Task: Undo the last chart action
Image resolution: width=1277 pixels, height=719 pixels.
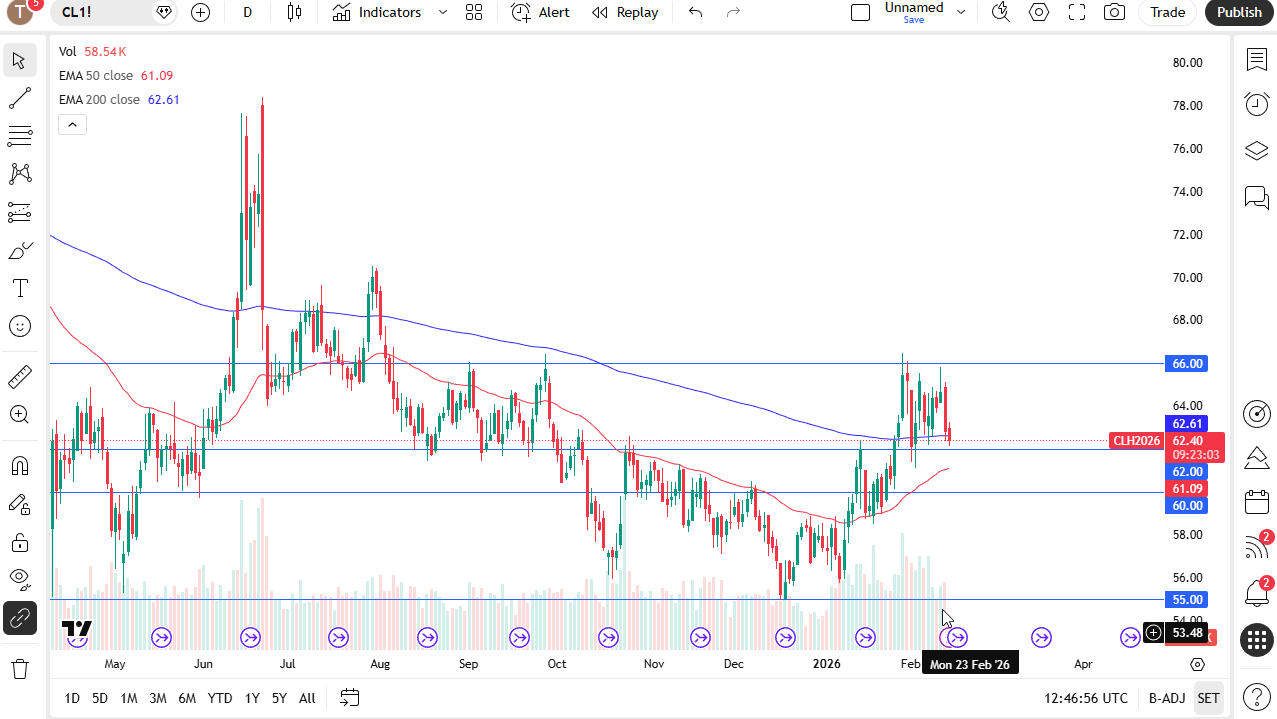Action: pos(696,12)
